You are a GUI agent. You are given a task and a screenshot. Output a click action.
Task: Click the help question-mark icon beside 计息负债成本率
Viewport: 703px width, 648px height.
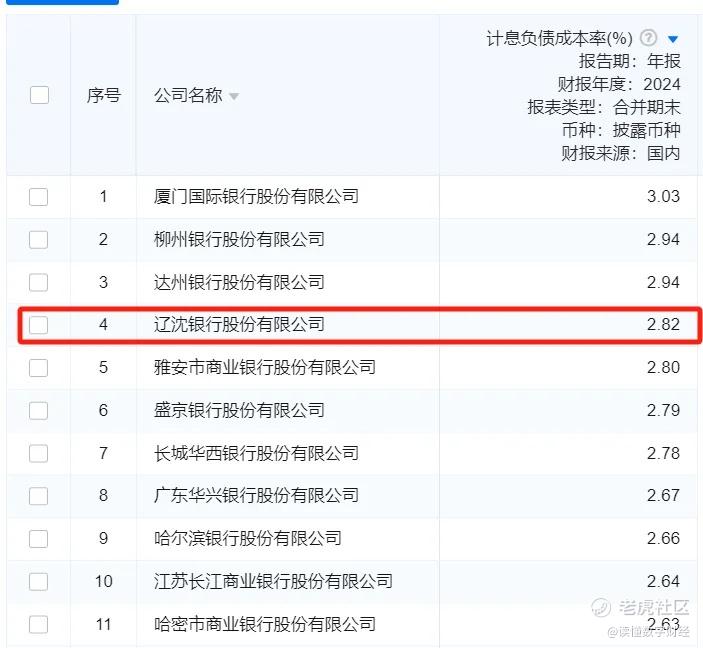pyautogui.click(x=648, y=38)
